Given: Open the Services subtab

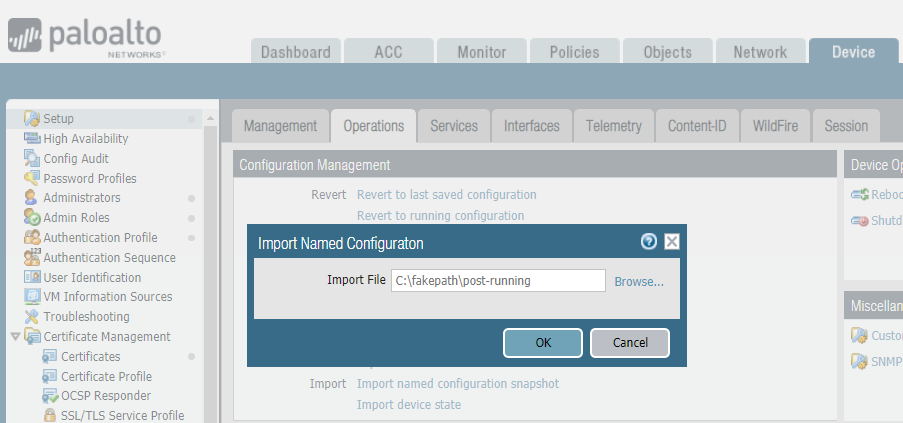Looking at the screenshot, I should [x=454, y=126].
